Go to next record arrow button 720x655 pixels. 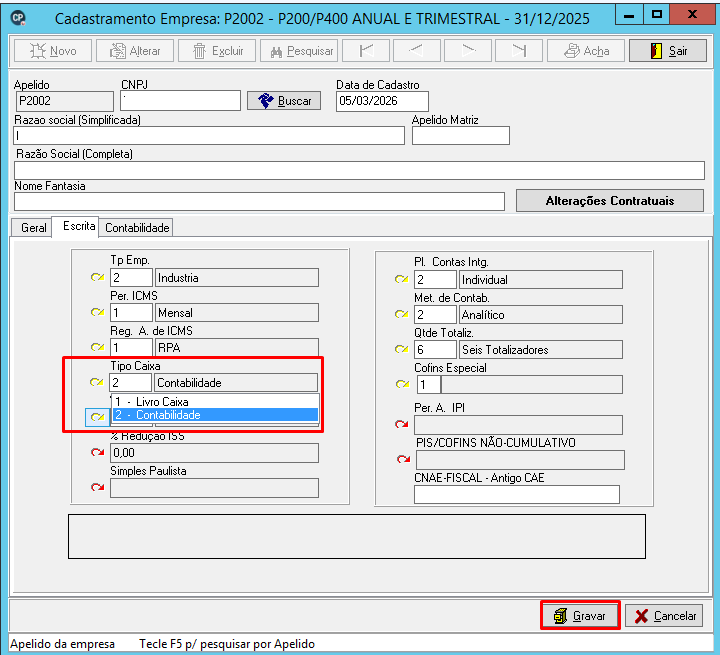[468, 51]
